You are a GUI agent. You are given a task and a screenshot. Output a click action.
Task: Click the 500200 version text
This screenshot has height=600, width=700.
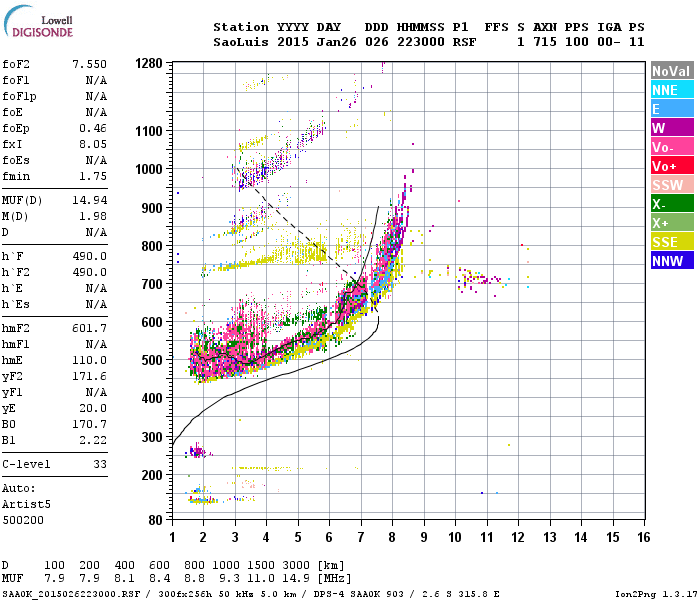click(23, 520)
